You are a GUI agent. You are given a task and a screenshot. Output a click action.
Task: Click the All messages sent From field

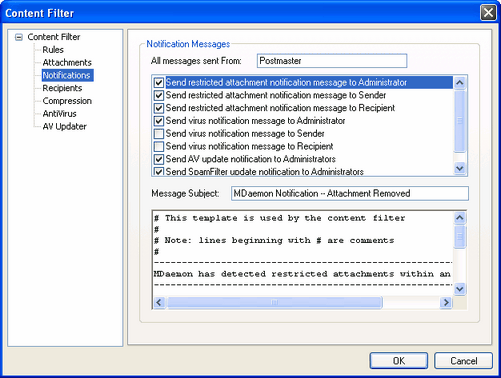tap(332, 61)
